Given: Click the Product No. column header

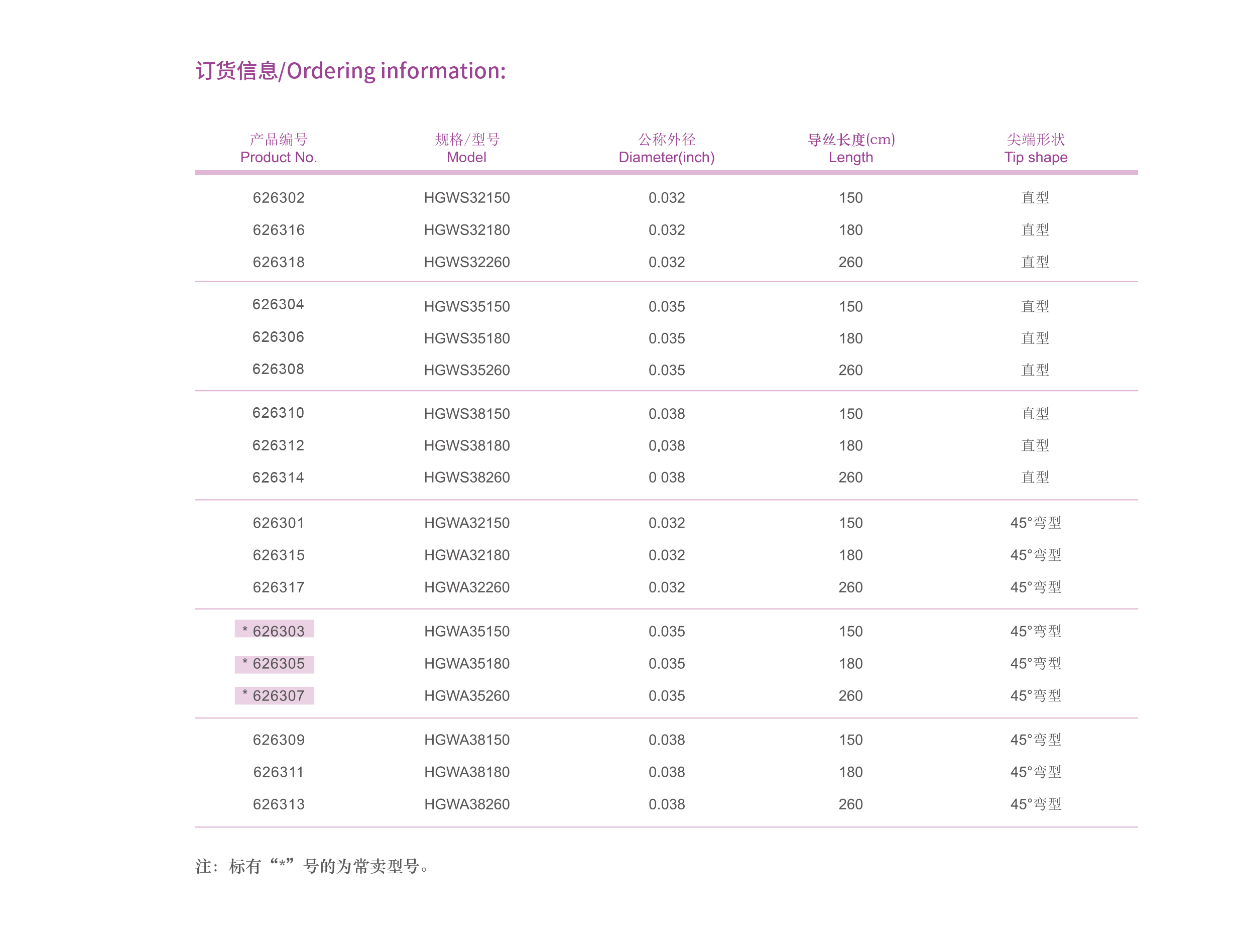Looking at the screenshot, I should click(x=278, y=149).
